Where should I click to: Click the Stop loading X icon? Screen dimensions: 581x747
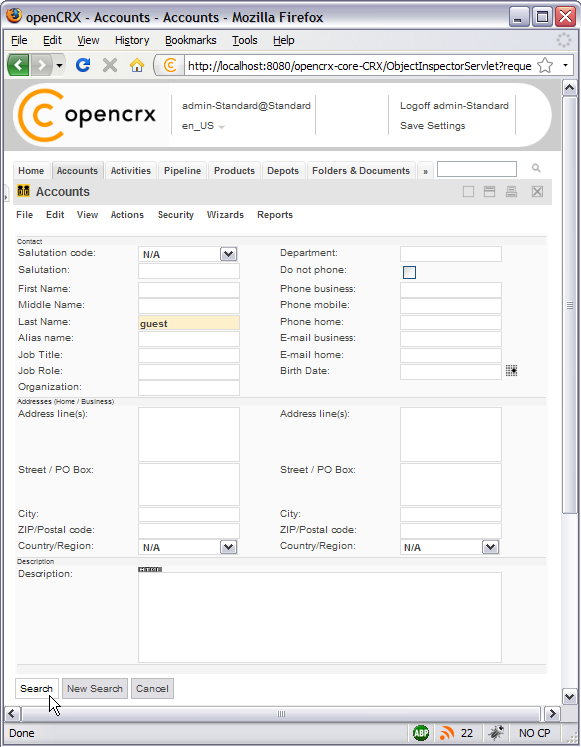pyautogui.click(x=110, y=65)
